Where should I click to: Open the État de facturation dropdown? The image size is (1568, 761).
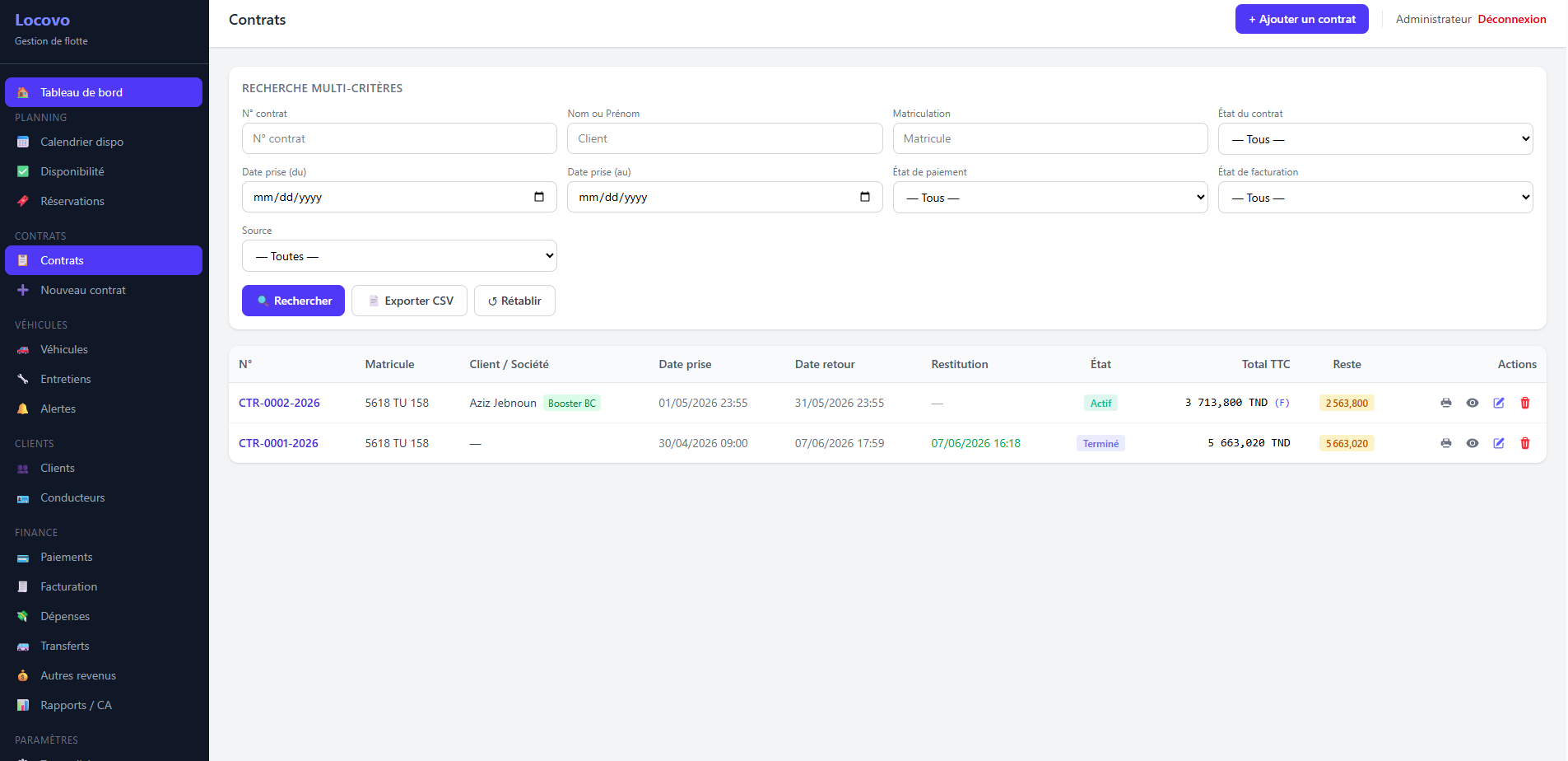[1375, 197]
